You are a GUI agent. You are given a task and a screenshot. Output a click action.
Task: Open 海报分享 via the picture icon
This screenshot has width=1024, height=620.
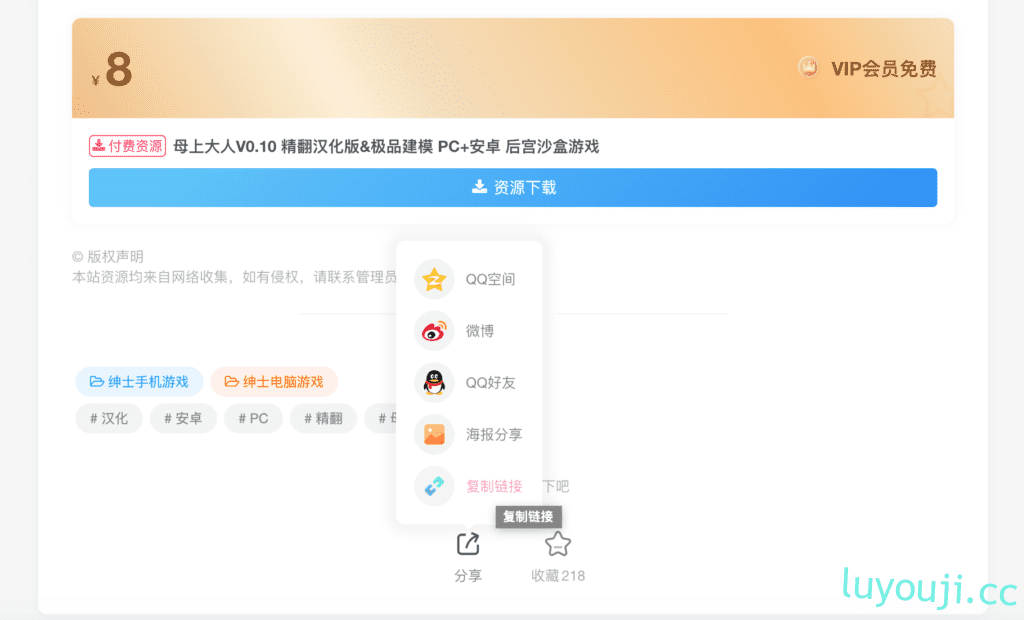click(x=433, y=435)
